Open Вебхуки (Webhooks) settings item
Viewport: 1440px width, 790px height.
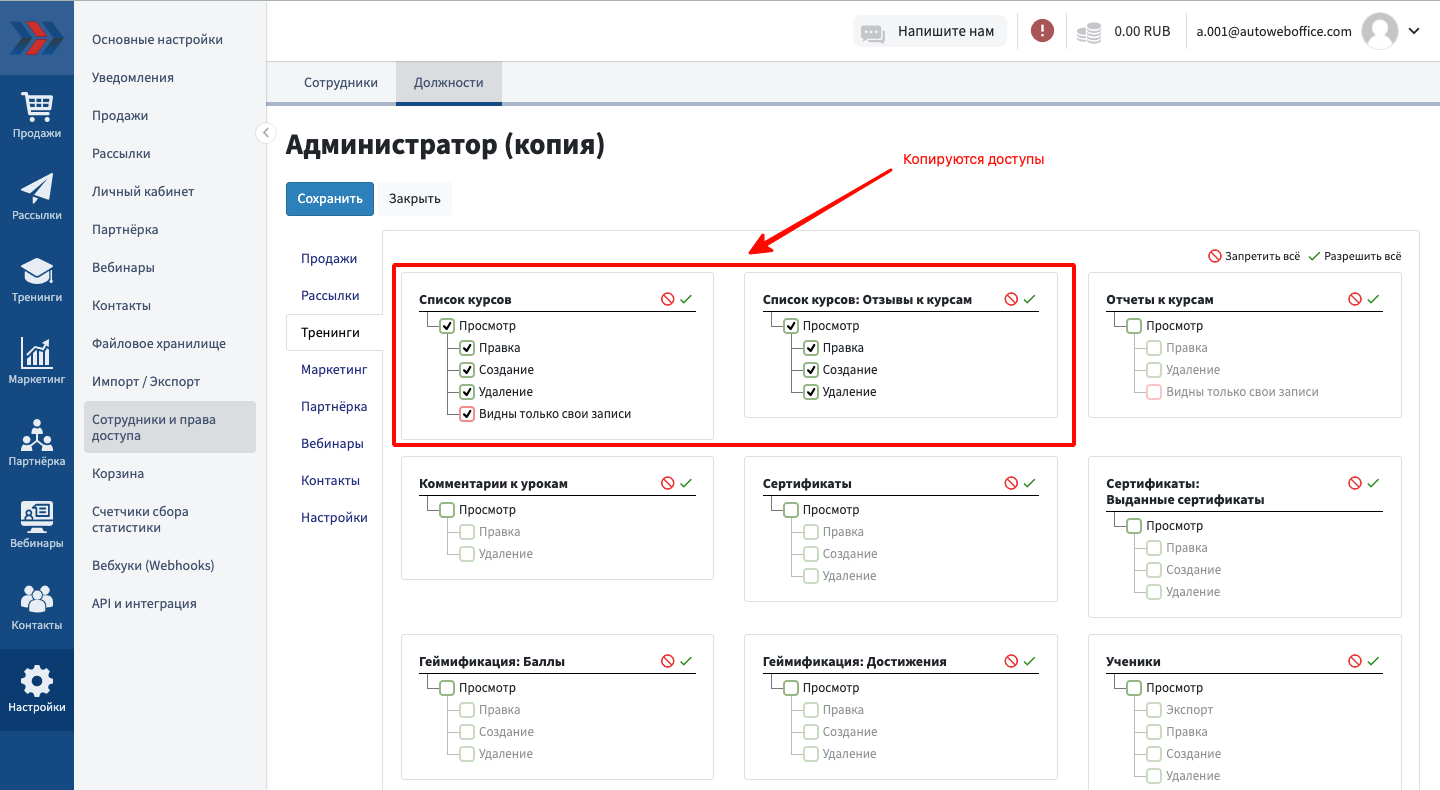(153, 565)
